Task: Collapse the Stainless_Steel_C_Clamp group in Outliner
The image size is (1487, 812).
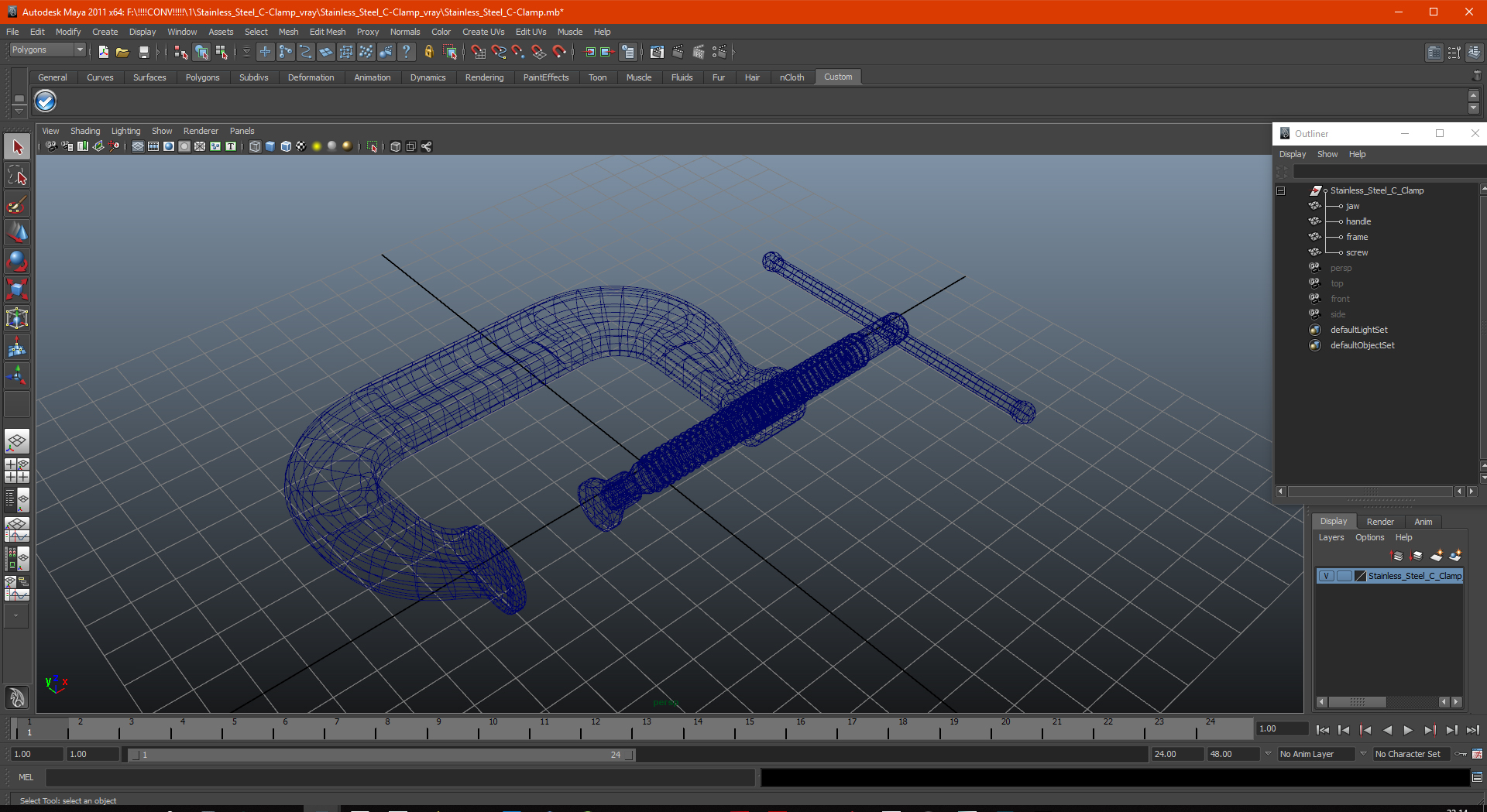Action: pos(1281,190)
